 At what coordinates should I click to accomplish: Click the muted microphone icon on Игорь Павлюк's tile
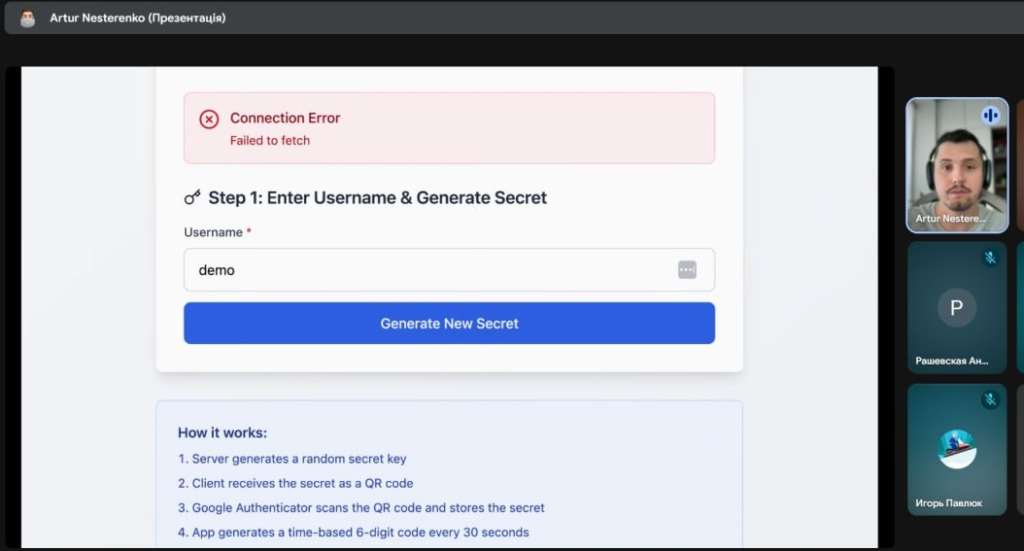[990, 400]
